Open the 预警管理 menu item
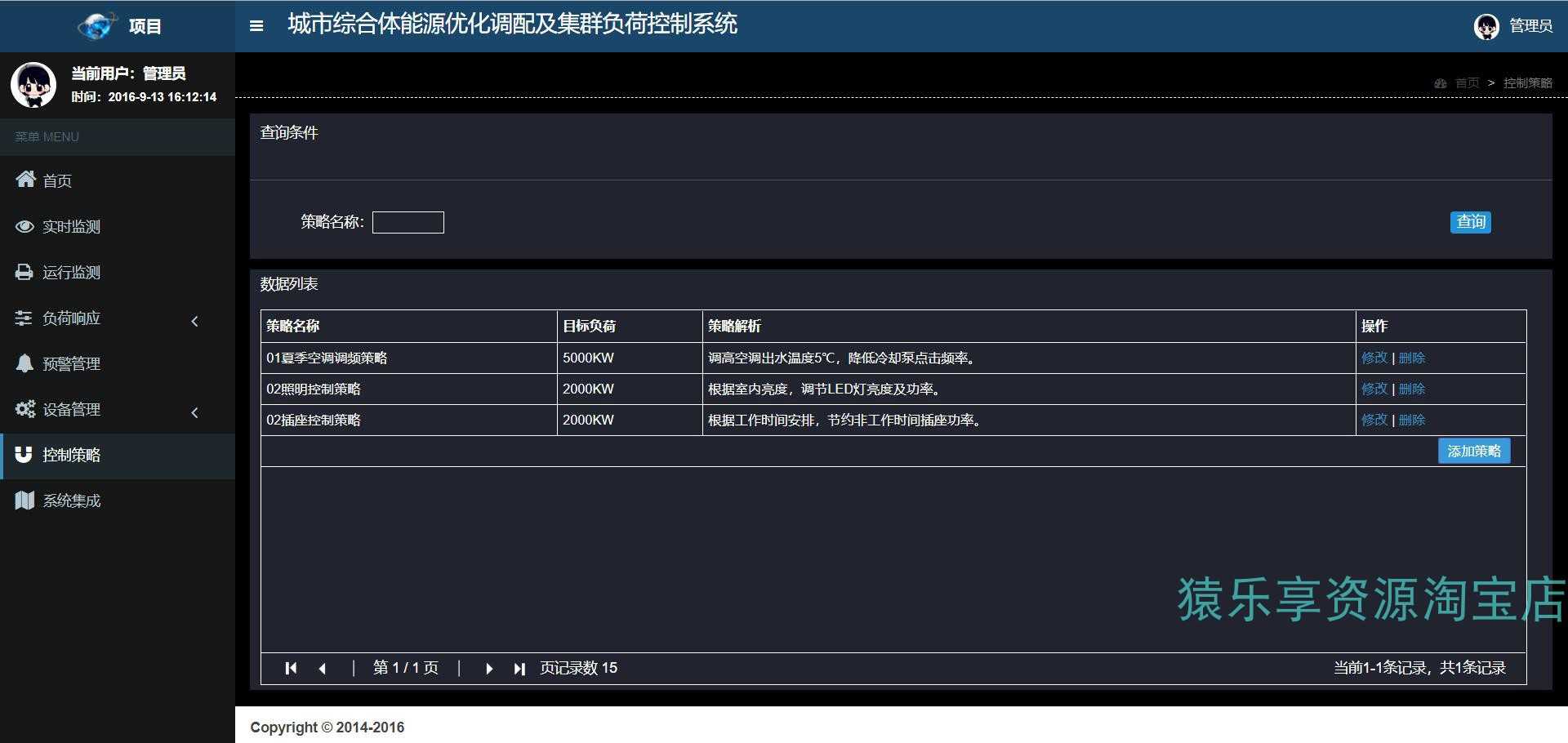The height and width of the screenshot is (743, 1568). click(x=118, y=363)
